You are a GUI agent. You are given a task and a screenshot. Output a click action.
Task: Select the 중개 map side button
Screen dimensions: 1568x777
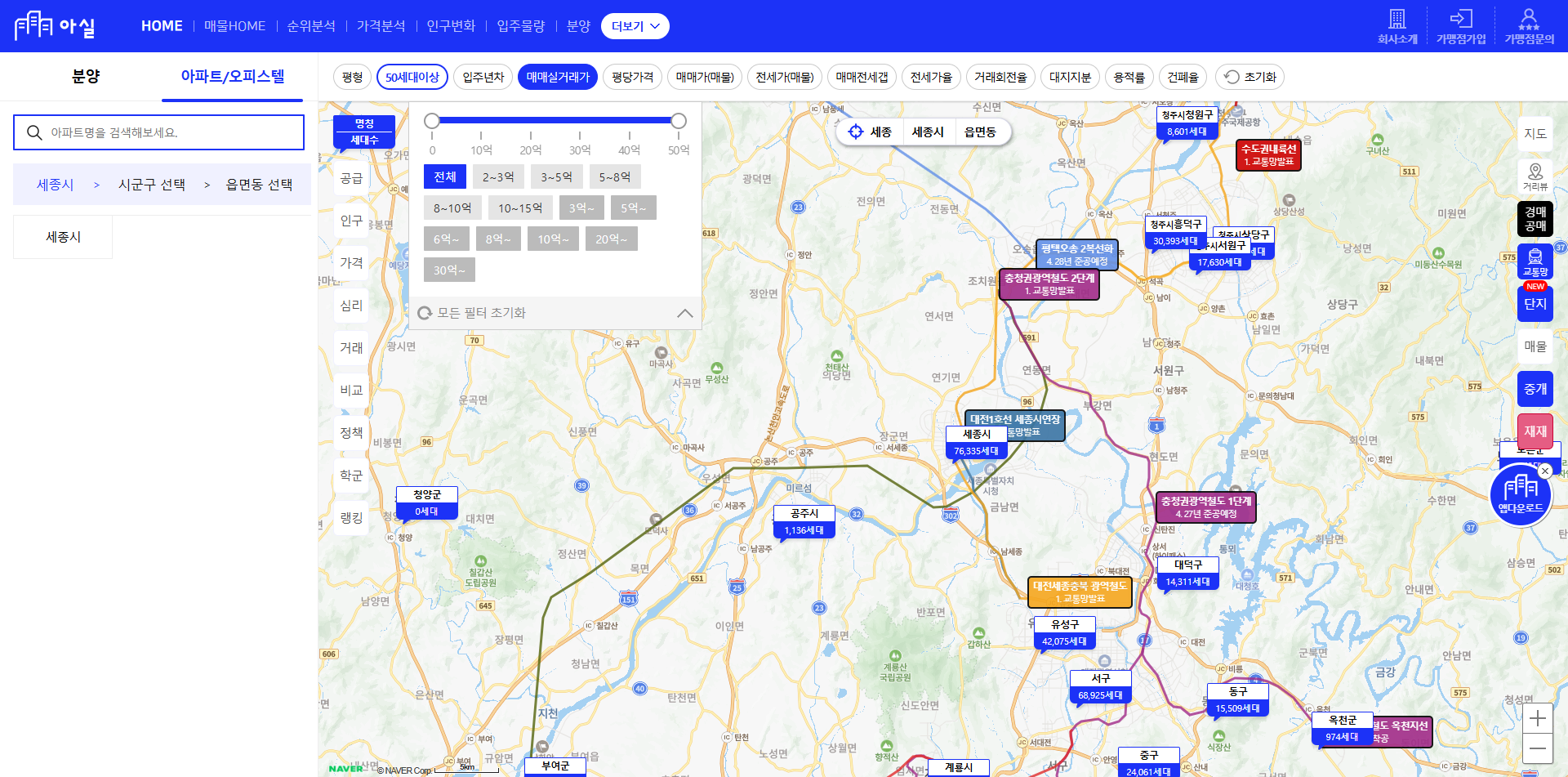point(1535,389)
